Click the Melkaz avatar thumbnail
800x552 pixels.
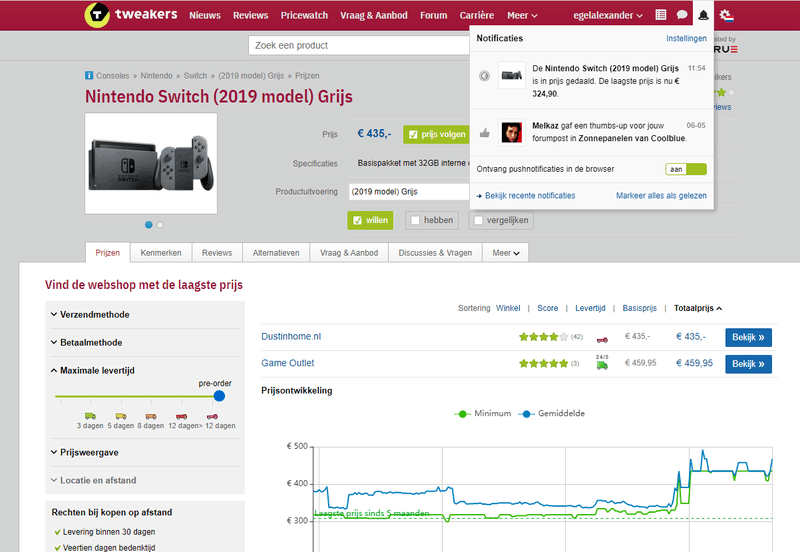(x=512, y=133)
